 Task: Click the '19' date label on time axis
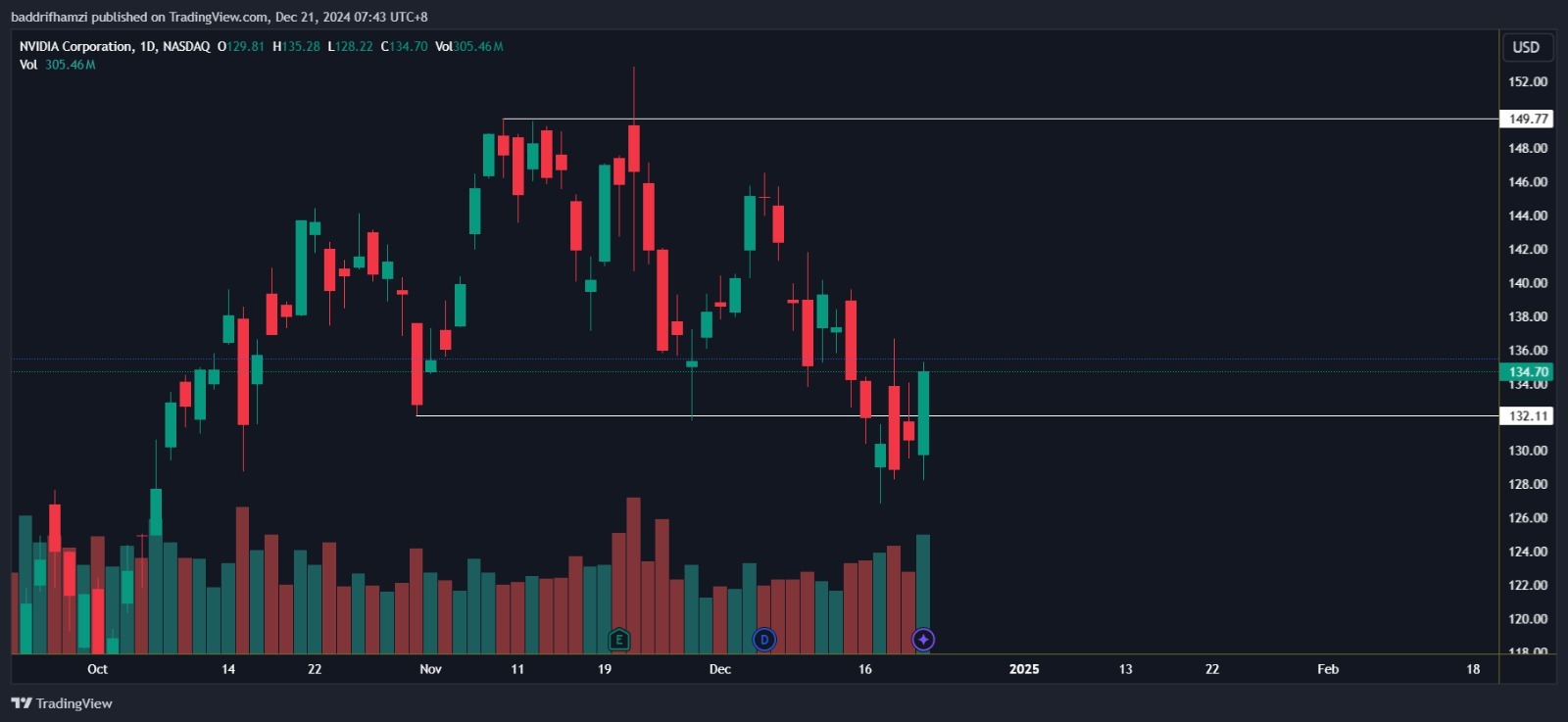(x=605, y=669)
